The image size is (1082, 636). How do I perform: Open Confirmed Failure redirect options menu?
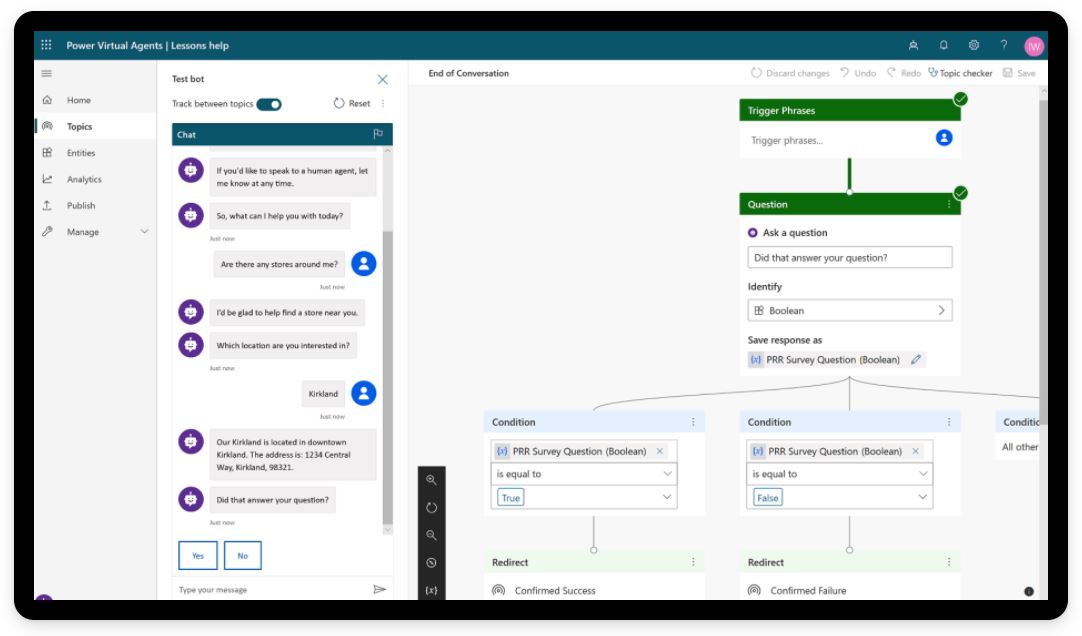coord(949,562)
